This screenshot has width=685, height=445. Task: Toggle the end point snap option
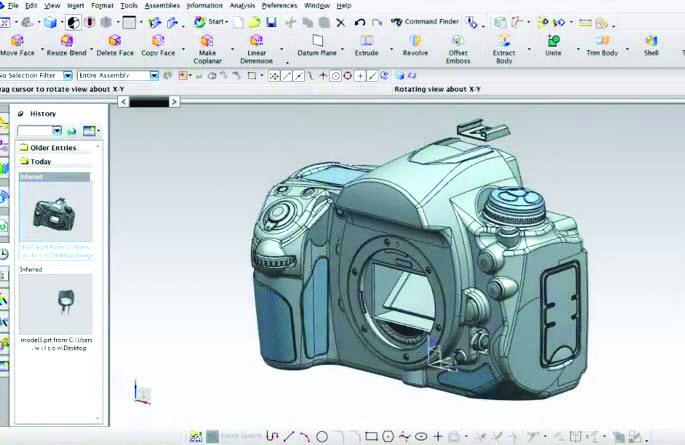(287, 76)
